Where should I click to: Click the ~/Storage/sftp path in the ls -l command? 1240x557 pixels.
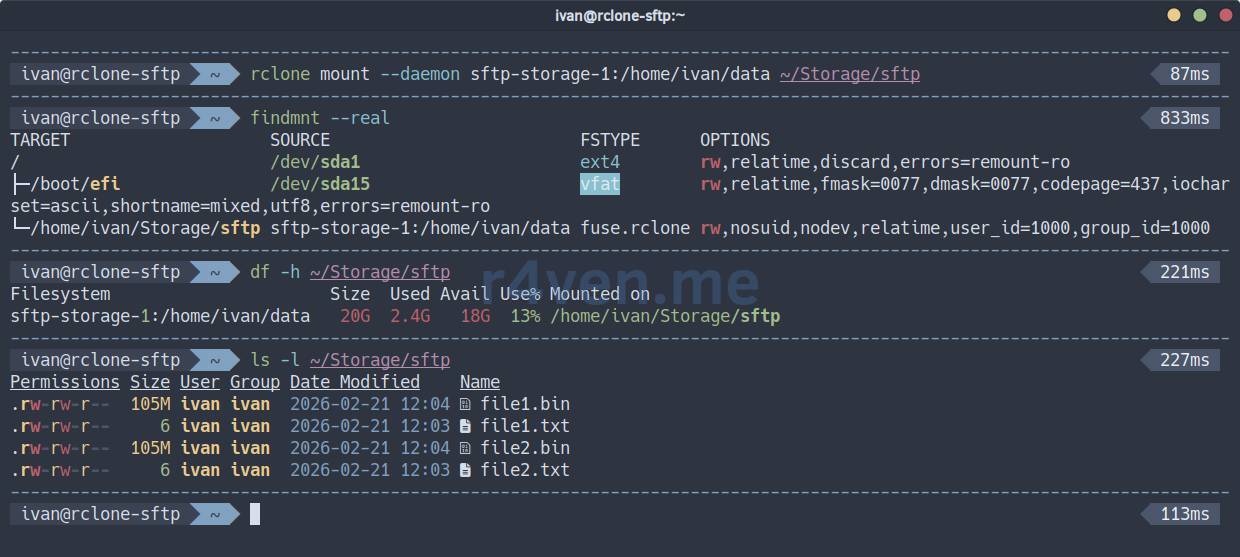pos(379,360)
